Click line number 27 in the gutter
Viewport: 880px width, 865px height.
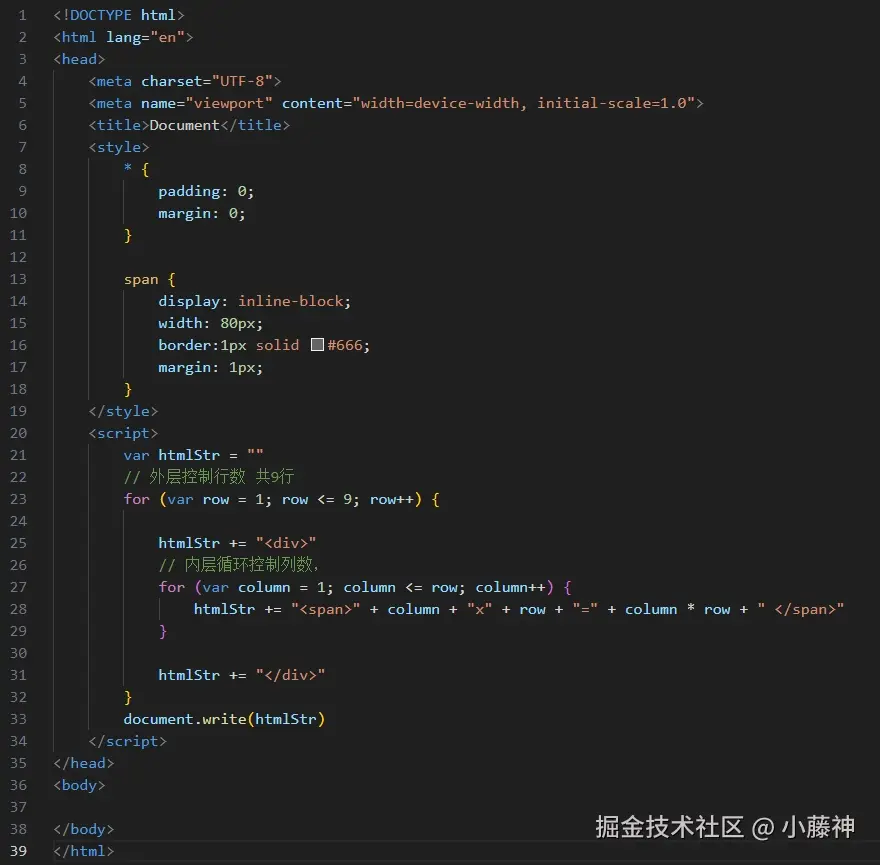coord(19,587)
